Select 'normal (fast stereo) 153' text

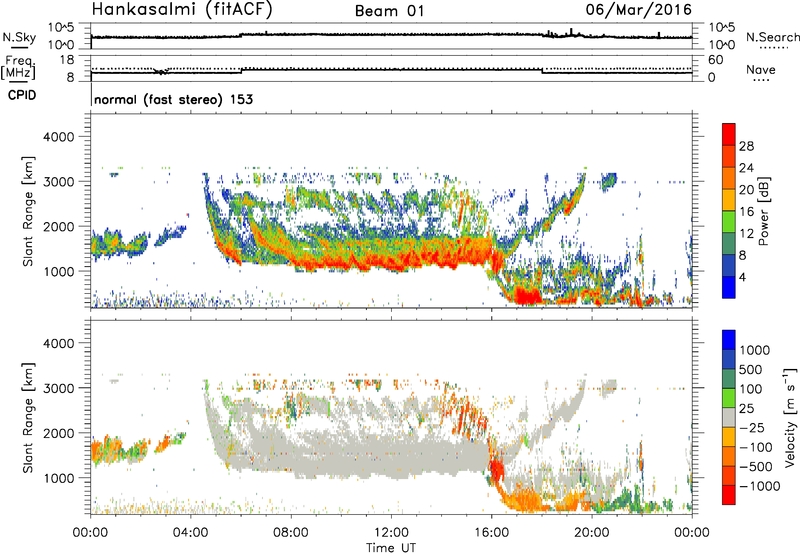173,99
